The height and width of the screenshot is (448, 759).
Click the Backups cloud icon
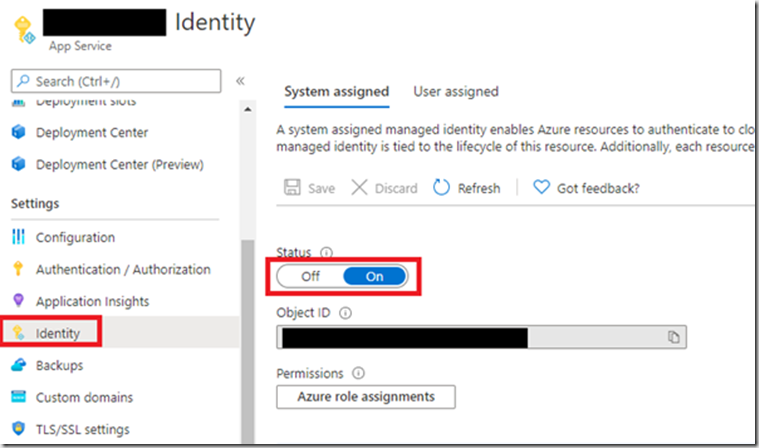(18, 364)
